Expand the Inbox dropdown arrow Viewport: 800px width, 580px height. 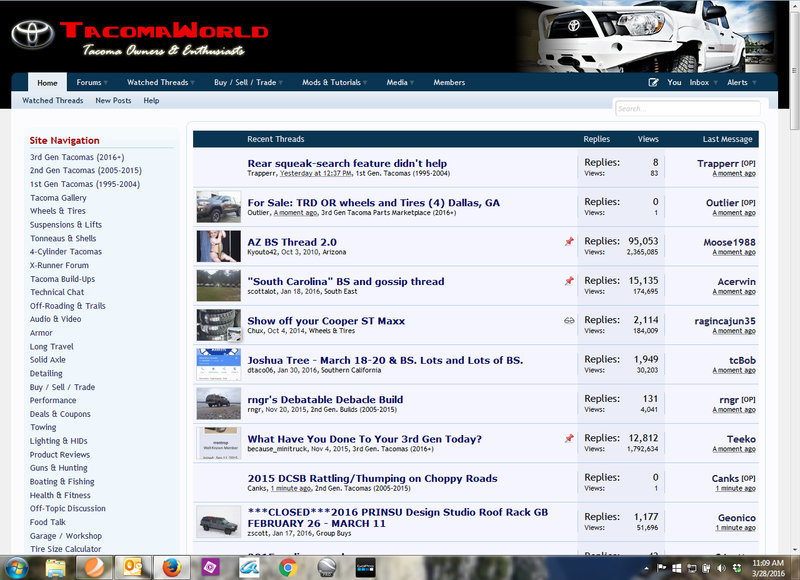point(715,83)
